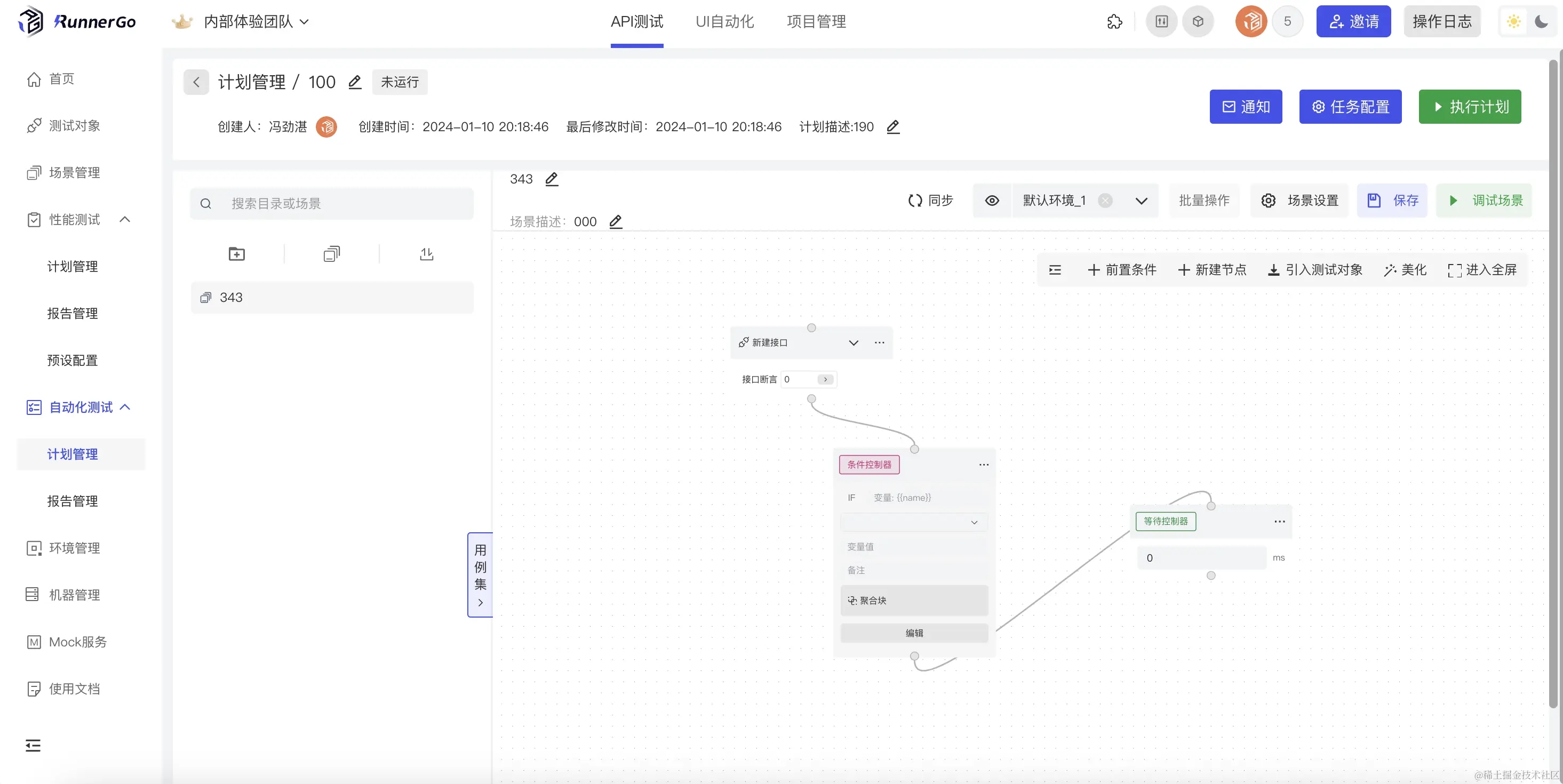Viewport: 1563px width, 784px height.
Task: Click the new folder icon
Action: pos(237,254)
